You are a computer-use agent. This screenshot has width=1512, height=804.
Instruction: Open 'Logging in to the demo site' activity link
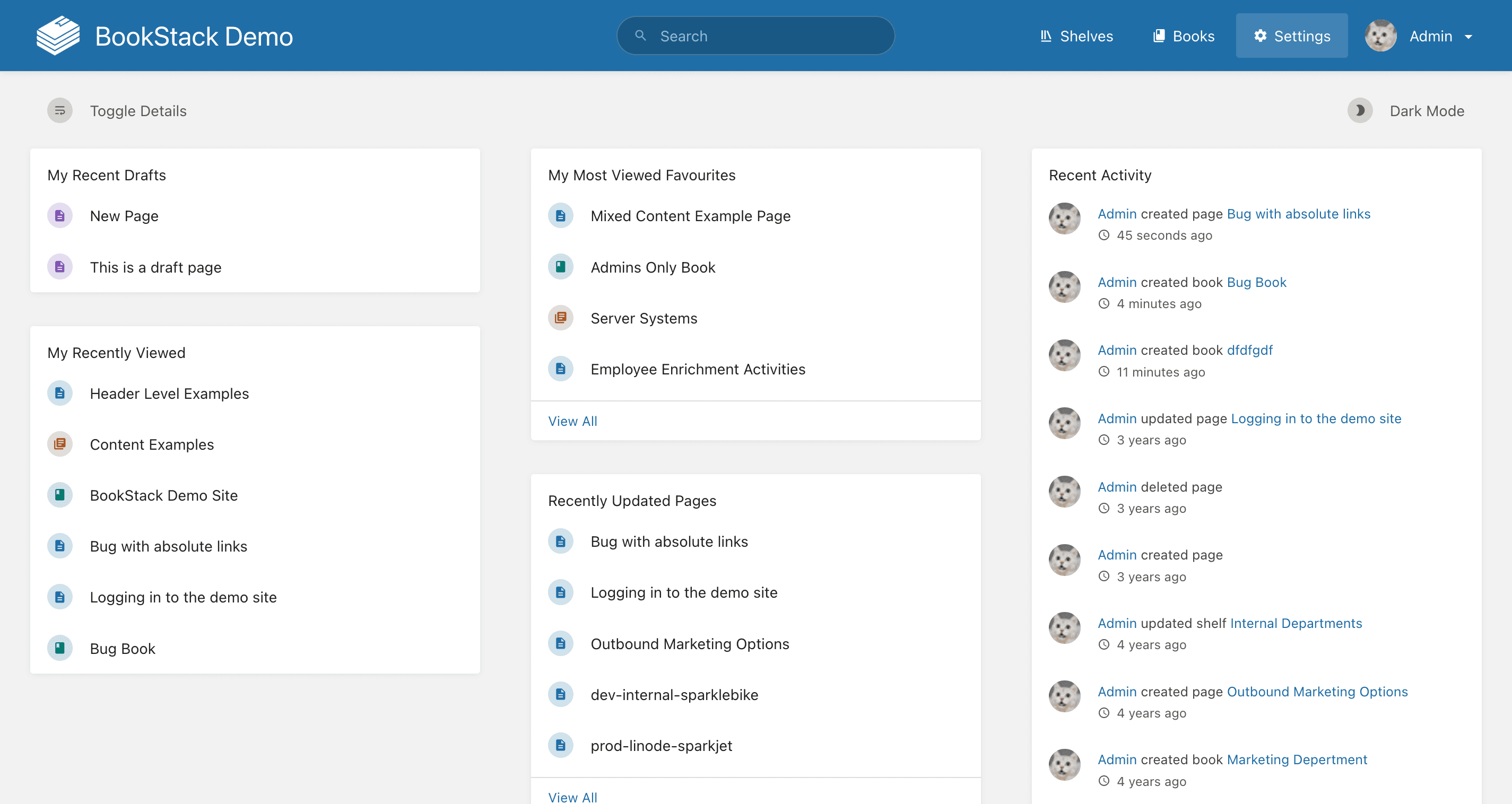tap(1316, 418)
